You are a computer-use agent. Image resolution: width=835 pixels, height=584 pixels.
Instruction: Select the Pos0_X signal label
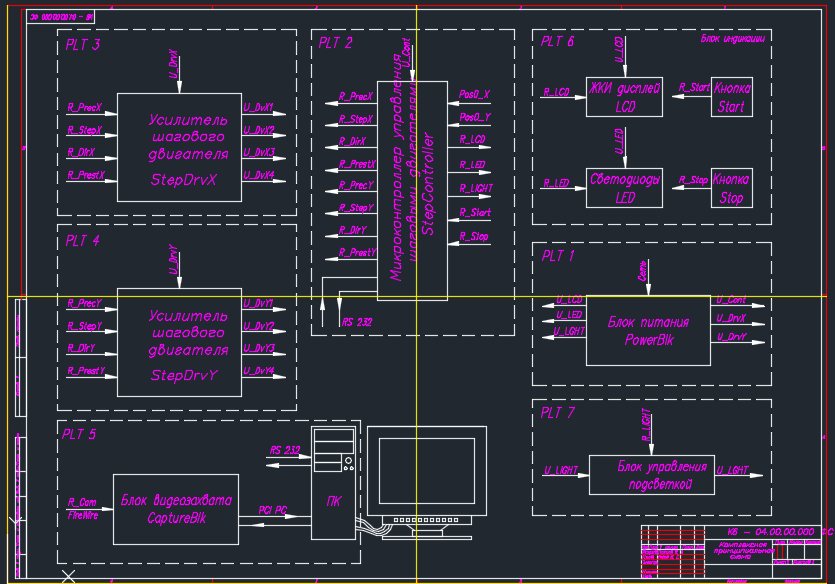(474, 94)
